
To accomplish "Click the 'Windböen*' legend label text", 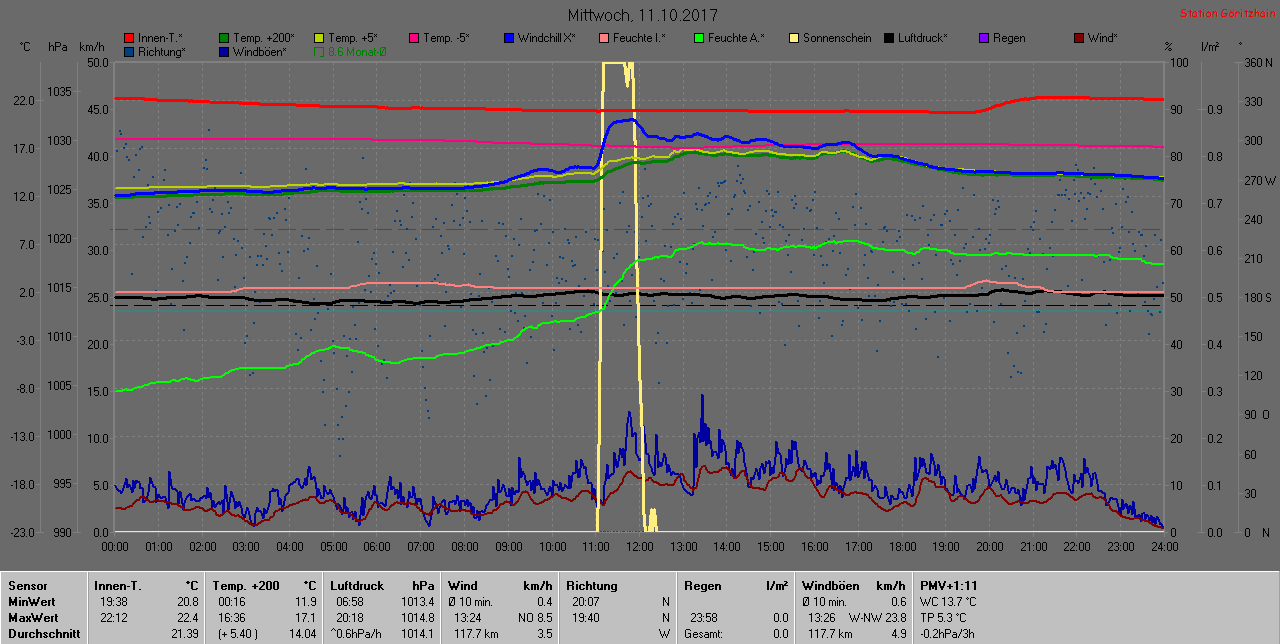I will 260,51.
